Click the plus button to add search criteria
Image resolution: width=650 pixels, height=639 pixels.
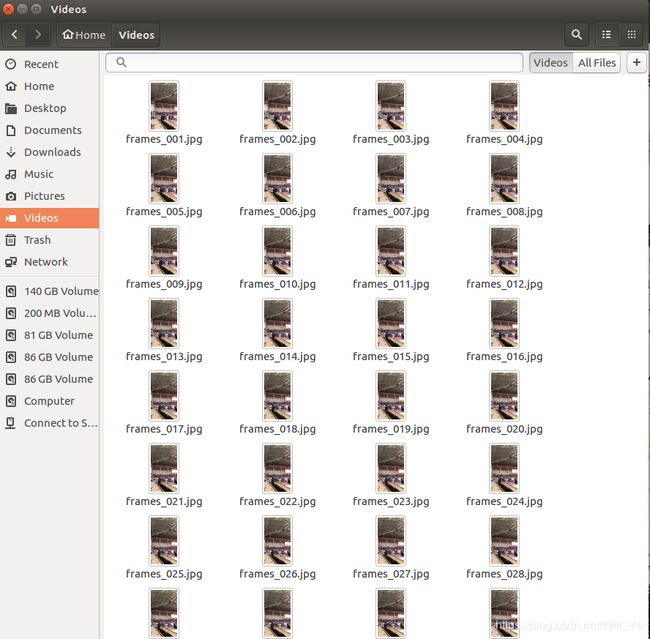click(x=637, y=63)
